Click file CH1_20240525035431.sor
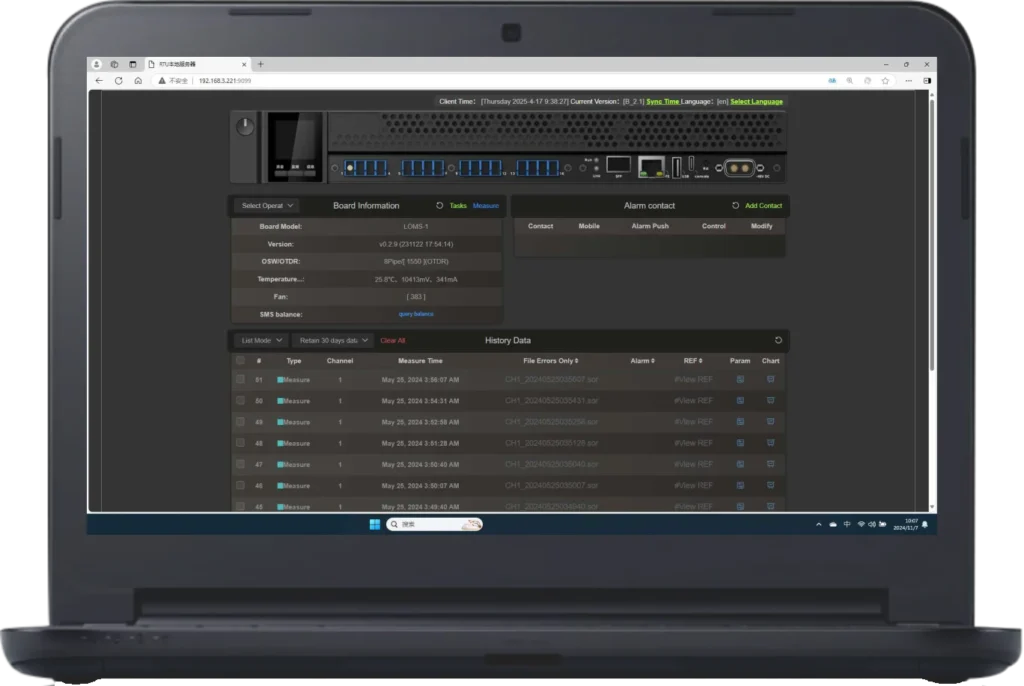1024x686 pixels. (551, 400)
